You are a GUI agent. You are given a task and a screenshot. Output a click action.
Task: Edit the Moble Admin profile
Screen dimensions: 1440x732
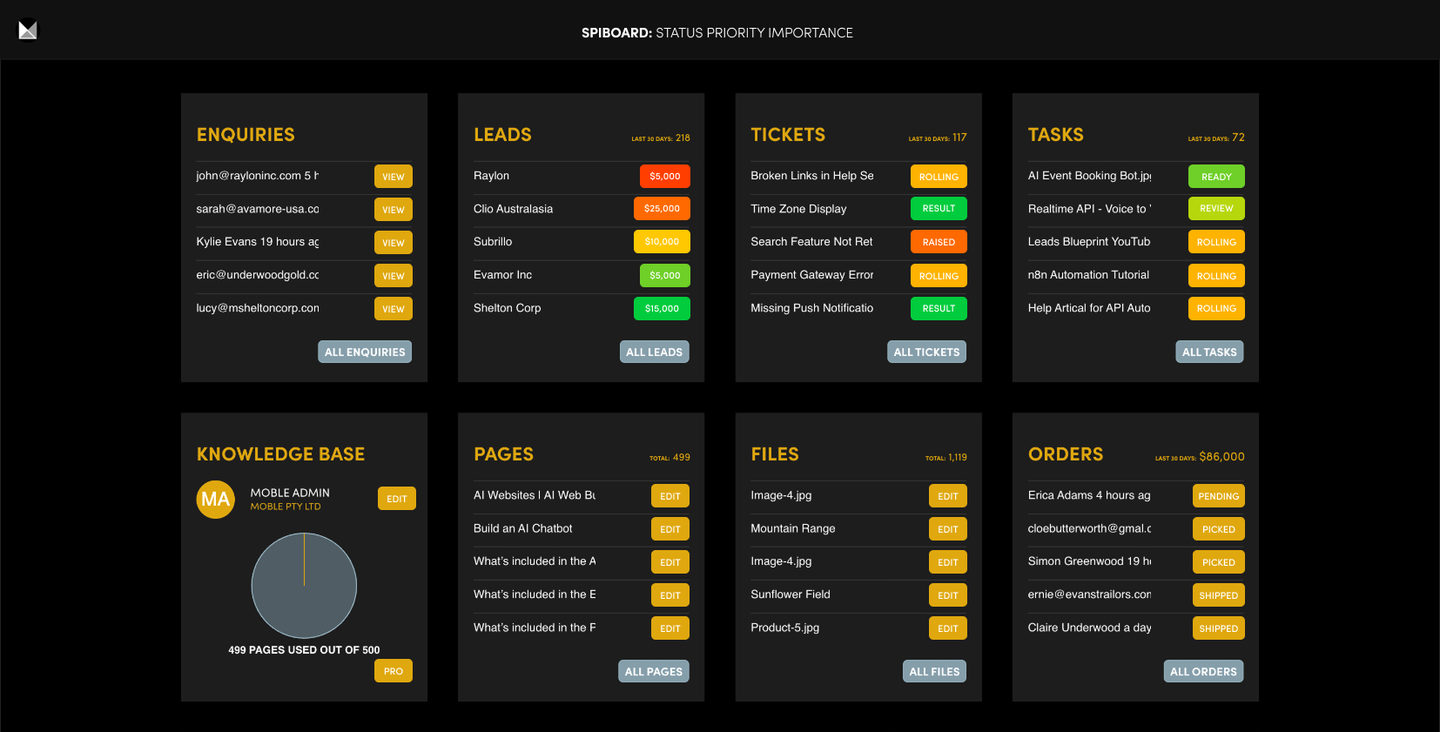pos(396,499)
